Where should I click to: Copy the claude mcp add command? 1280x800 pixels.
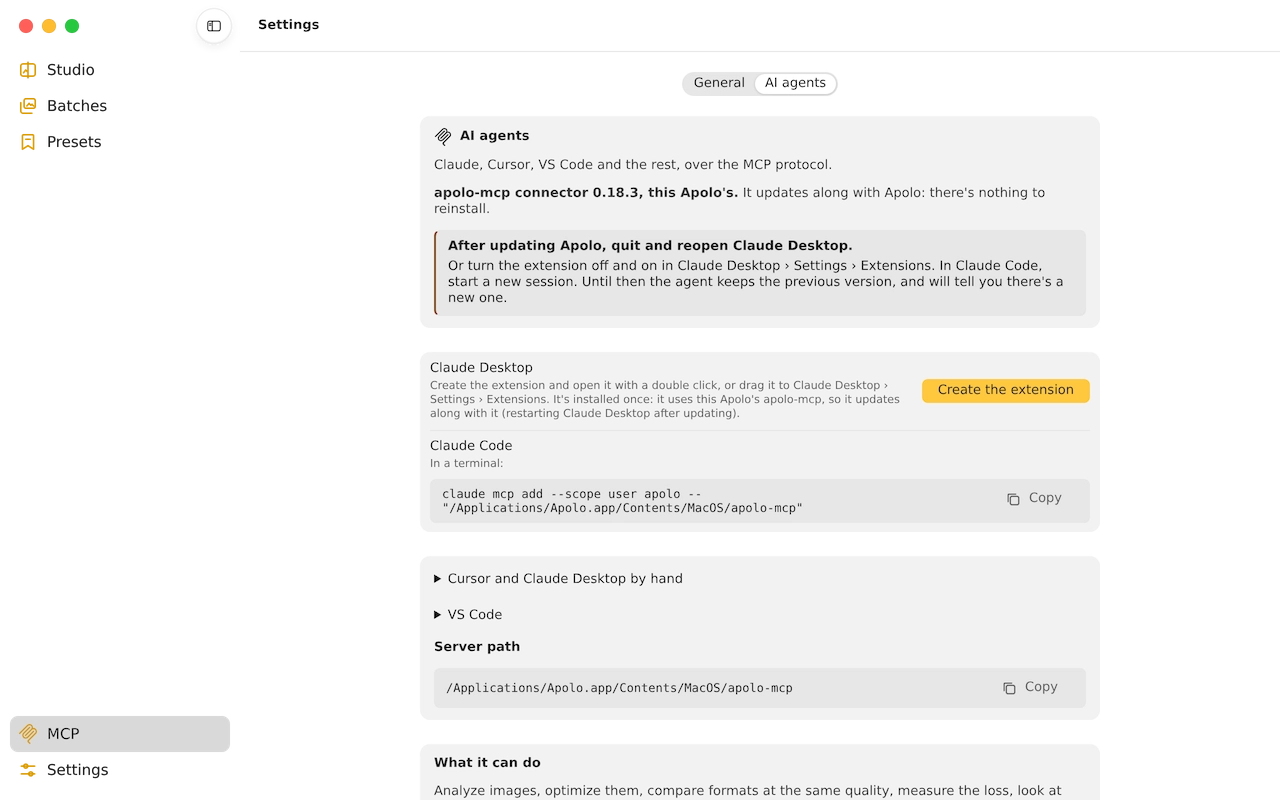coord(1034,498)
